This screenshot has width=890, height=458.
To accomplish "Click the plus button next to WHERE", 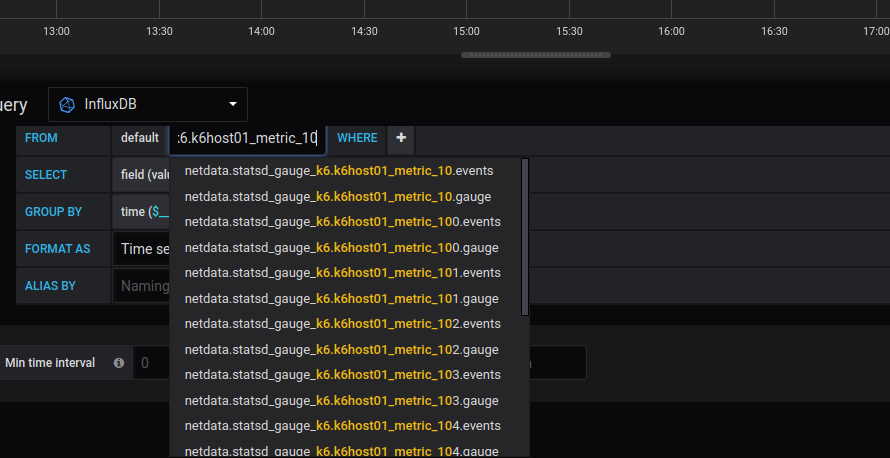I will click(401, 138).
